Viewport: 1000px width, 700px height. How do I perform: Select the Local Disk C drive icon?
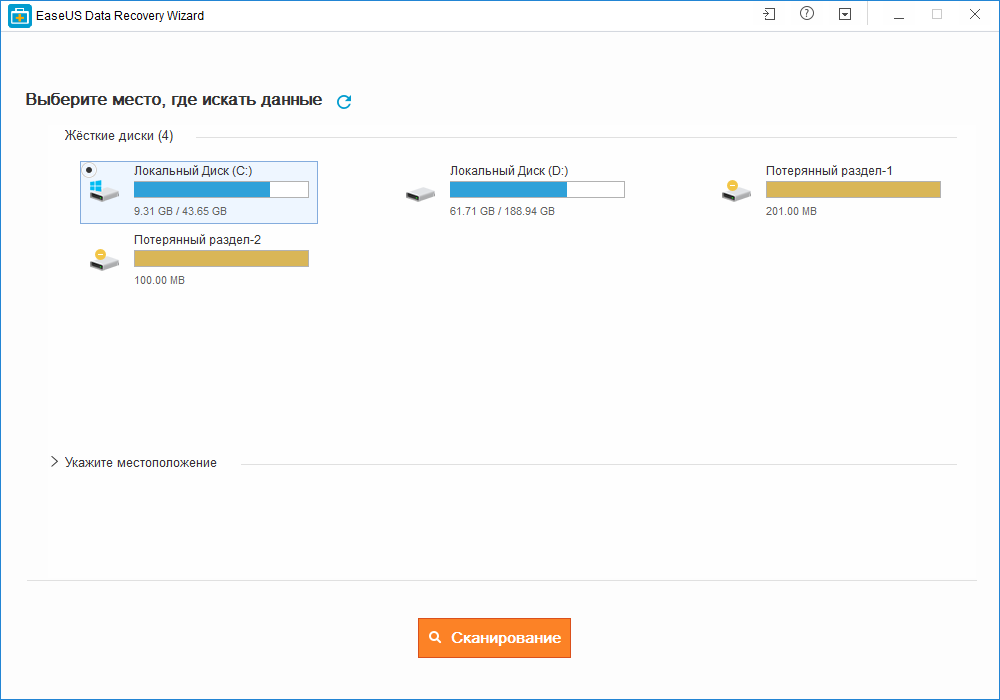click(x=104, y=191)
